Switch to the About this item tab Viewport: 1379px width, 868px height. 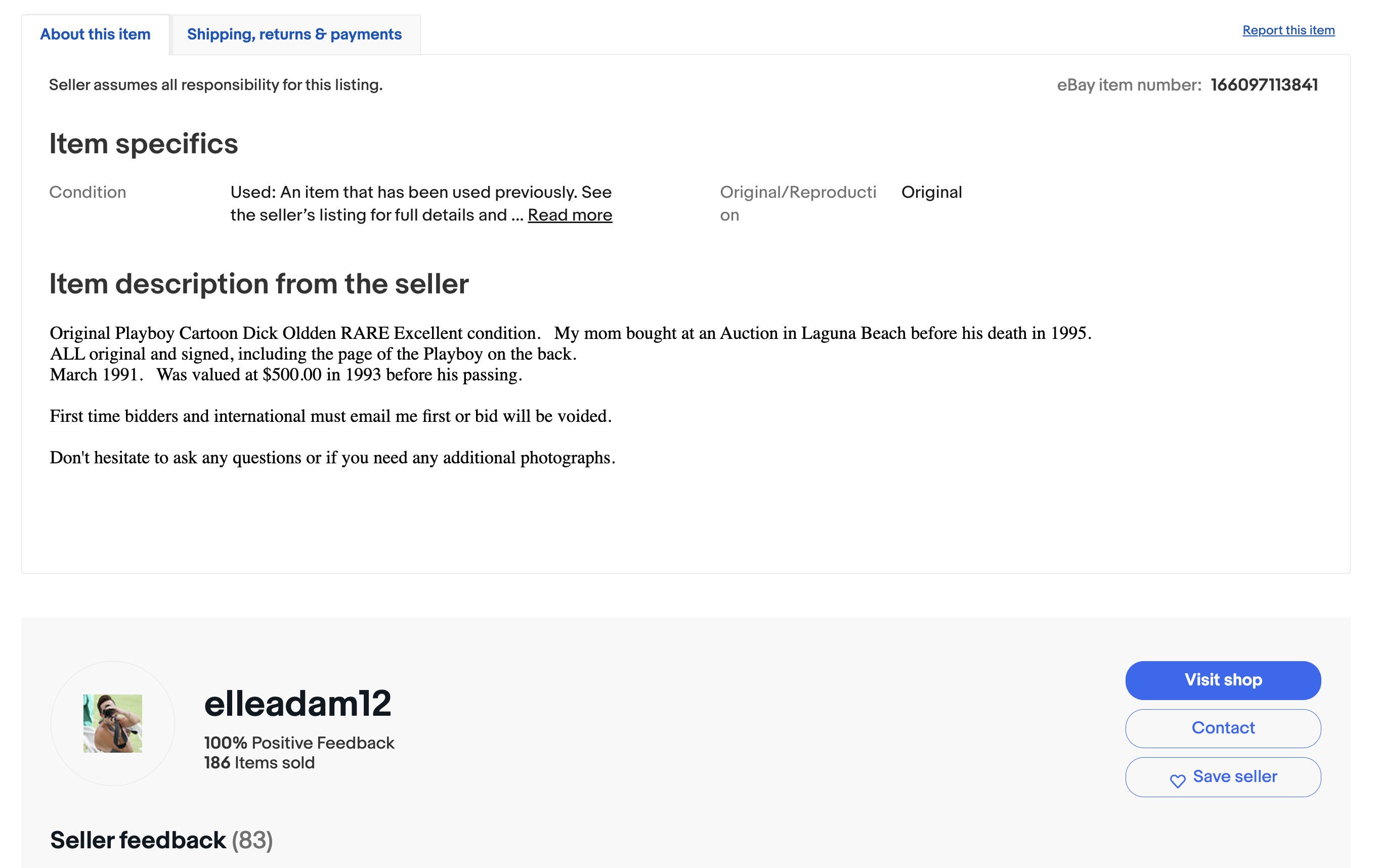coord(95,34)
